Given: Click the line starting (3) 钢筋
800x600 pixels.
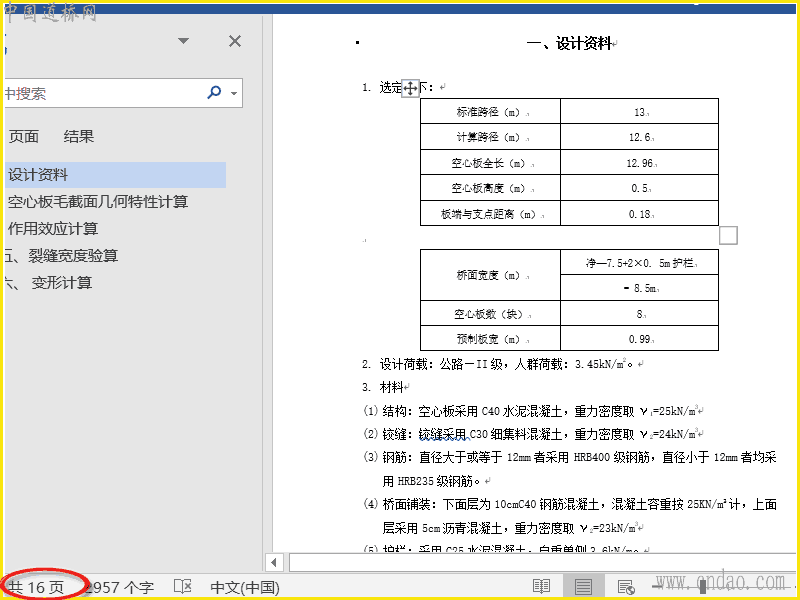Looking at the screenshot, I should point(569,457).
